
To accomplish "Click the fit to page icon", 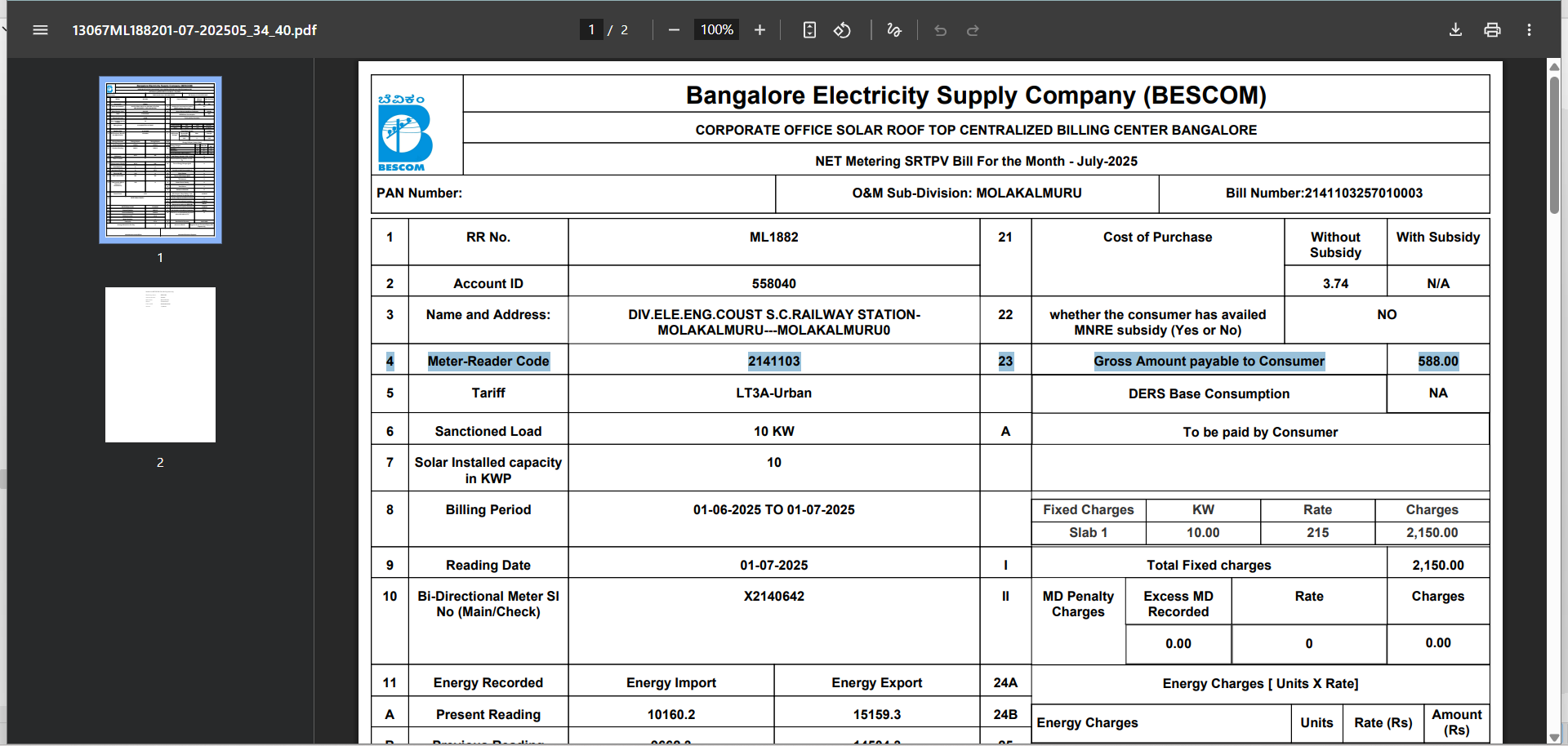I will pos(809,30).
